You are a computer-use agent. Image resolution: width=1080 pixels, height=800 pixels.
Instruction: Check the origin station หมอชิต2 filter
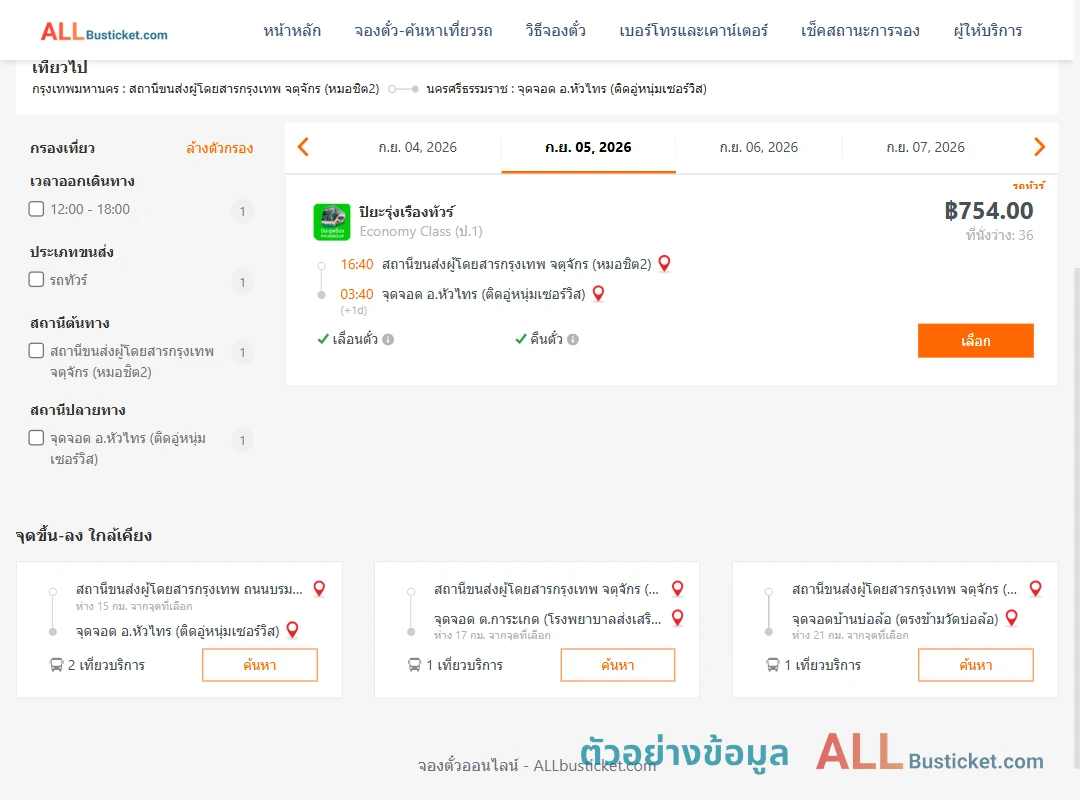(x=37, y=351)
